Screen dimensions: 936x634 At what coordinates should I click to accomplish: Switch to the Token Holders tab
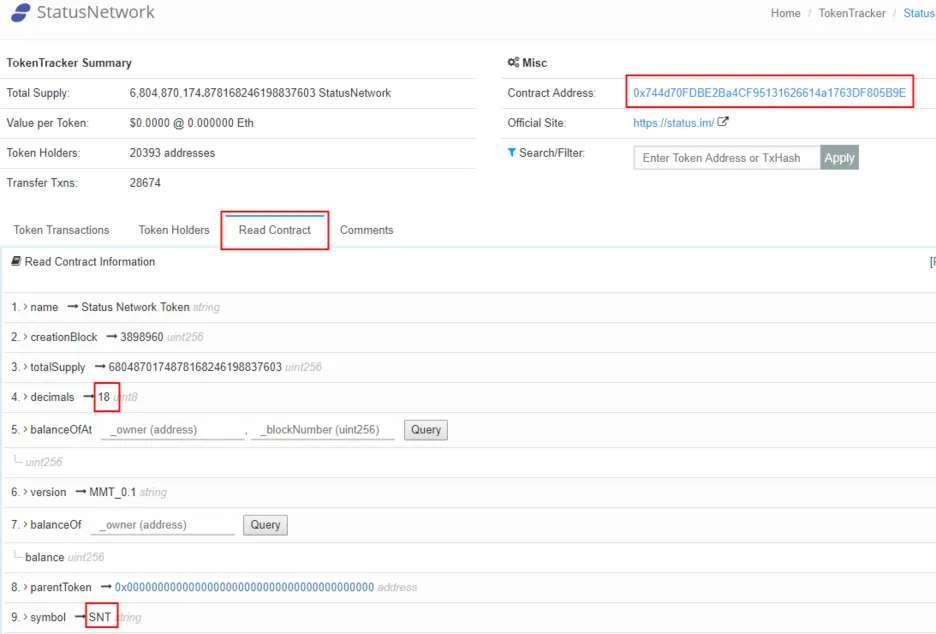(x=174, y=230)
